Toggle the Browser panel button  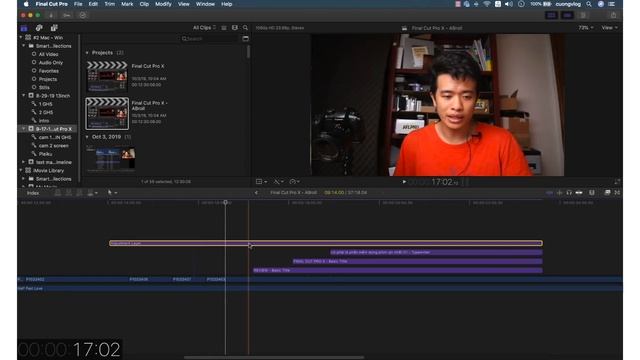tap(551, 15)
